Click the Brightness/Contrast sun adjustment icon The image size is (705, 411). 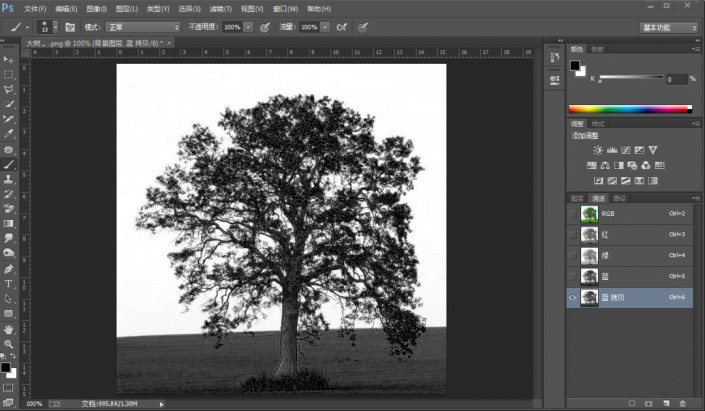(x=598, y=149)
